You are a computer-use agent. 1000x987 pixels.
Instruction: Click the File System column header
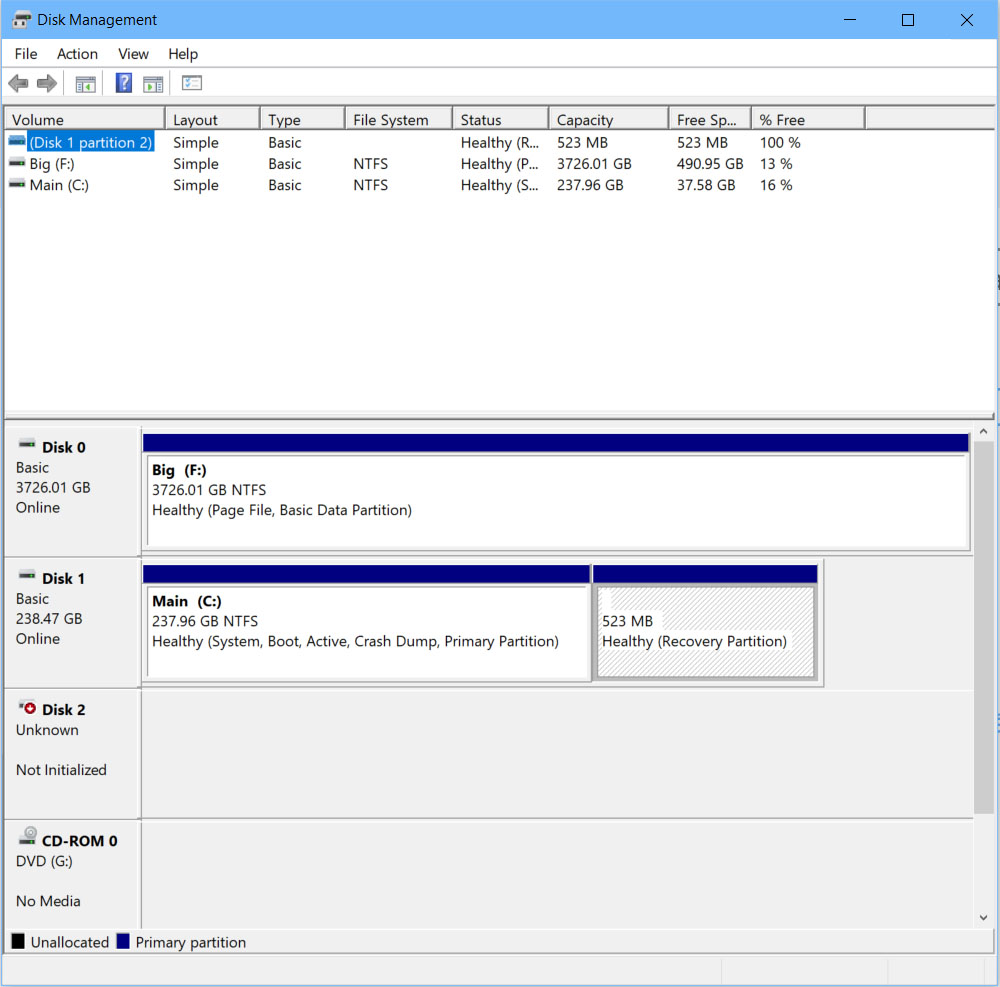tap(397, 120)
